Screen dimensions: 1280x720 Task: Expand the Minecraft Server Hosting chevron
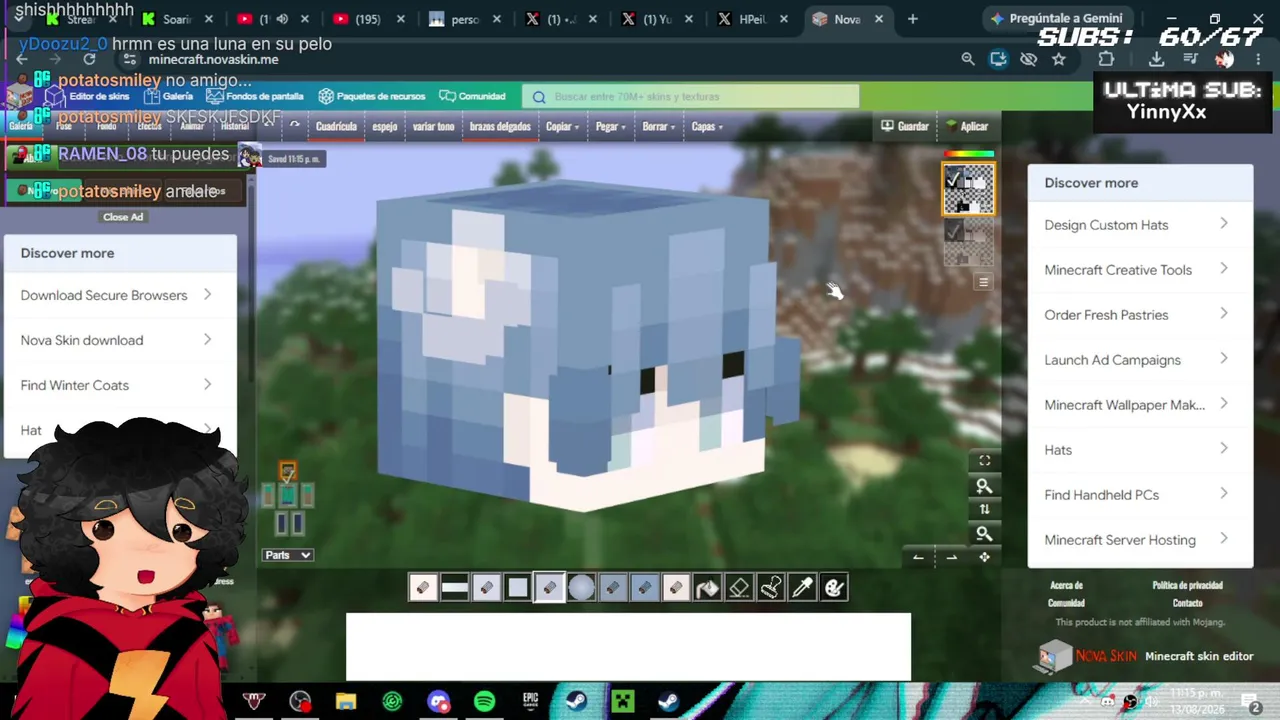pos(1224,539)
